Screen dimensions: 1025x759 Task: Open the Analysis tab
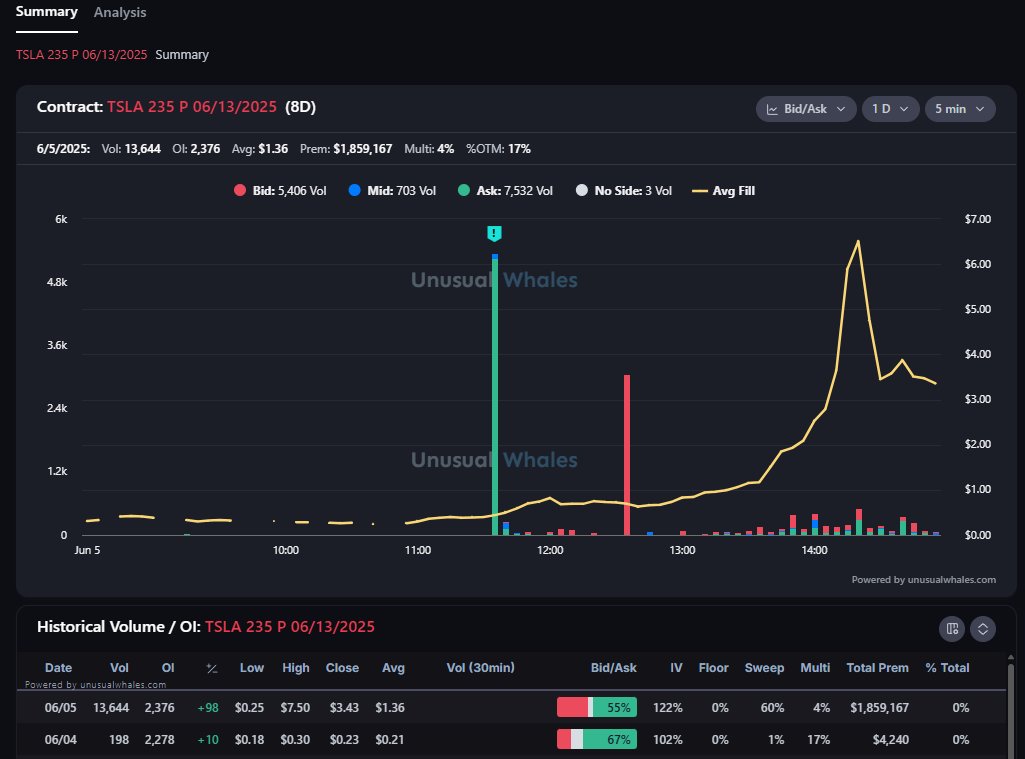click(x=120, y=12)
